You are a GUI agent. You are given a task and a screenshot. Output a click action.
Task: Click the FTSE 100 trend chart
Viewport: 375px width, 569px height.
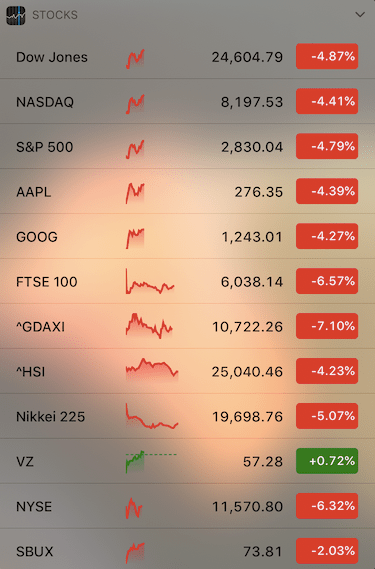[x=150, y=282]
